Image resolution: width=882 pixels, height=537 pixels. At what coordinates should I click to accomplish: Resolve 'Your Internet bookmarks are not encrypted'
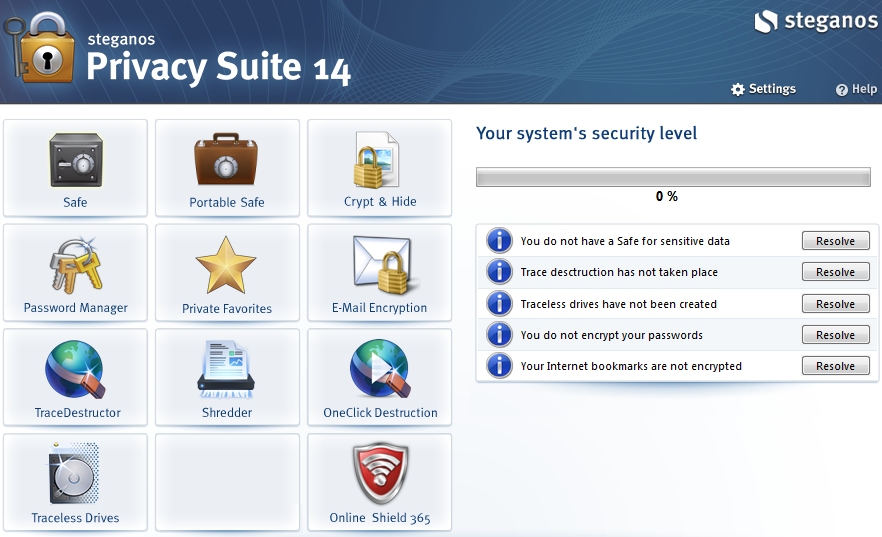[835, 365]
